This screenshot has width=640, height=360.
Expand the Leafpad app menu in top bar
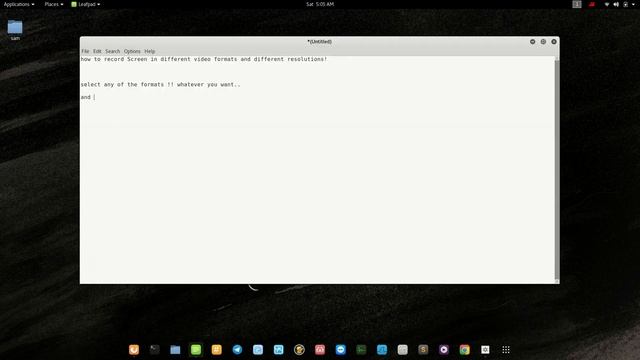(86, 4)
